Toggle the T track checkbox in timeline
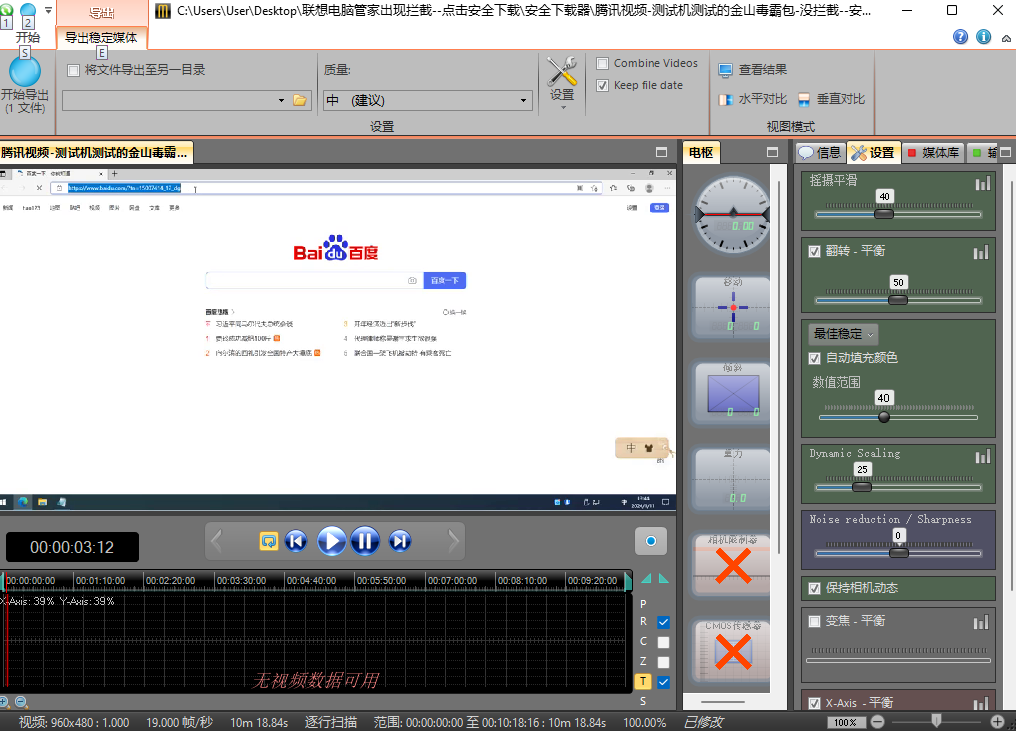Screen dimensions: 1016x731 pos(663,682)
